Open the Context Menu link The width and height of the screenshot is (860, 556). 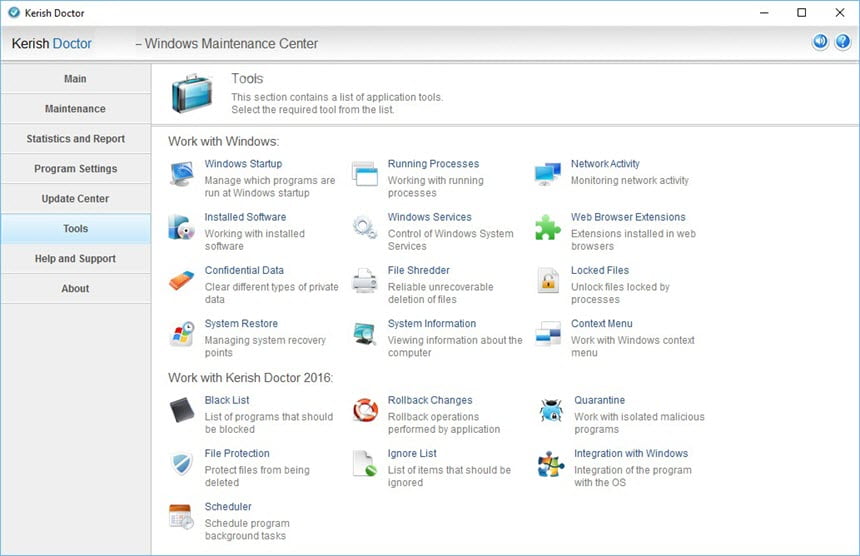602,323
